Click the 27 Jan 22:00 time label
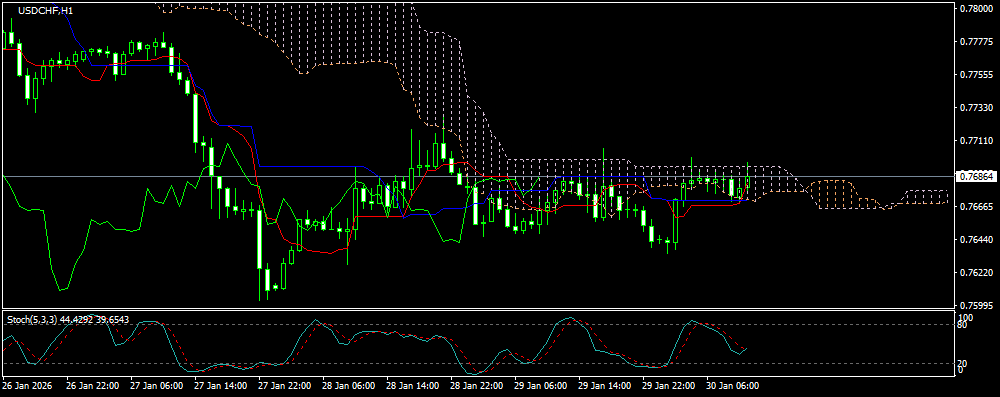 point(284,386)
